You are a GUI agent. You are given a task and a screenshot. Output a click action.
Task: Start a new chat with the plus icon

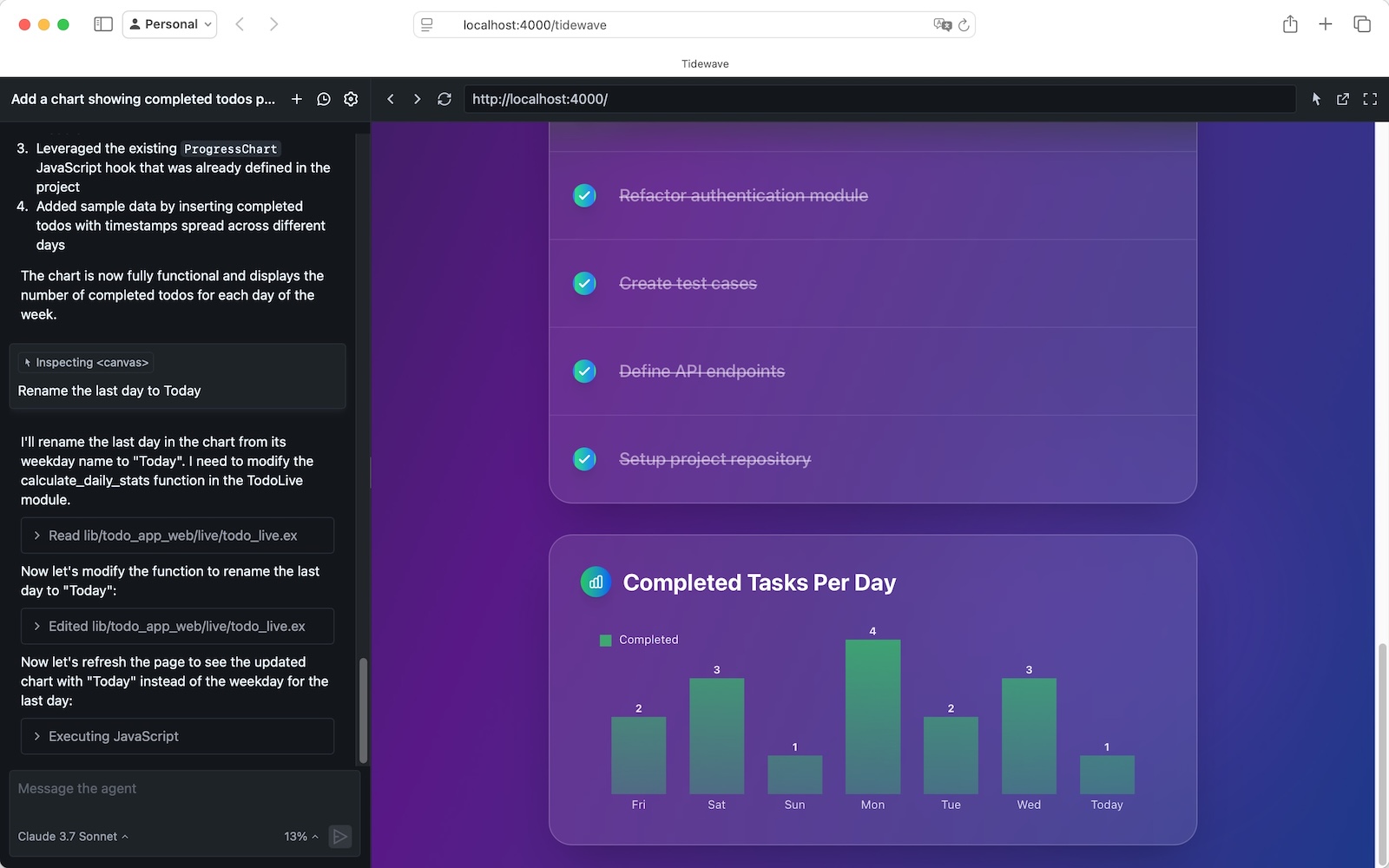[x=296, y=99]
